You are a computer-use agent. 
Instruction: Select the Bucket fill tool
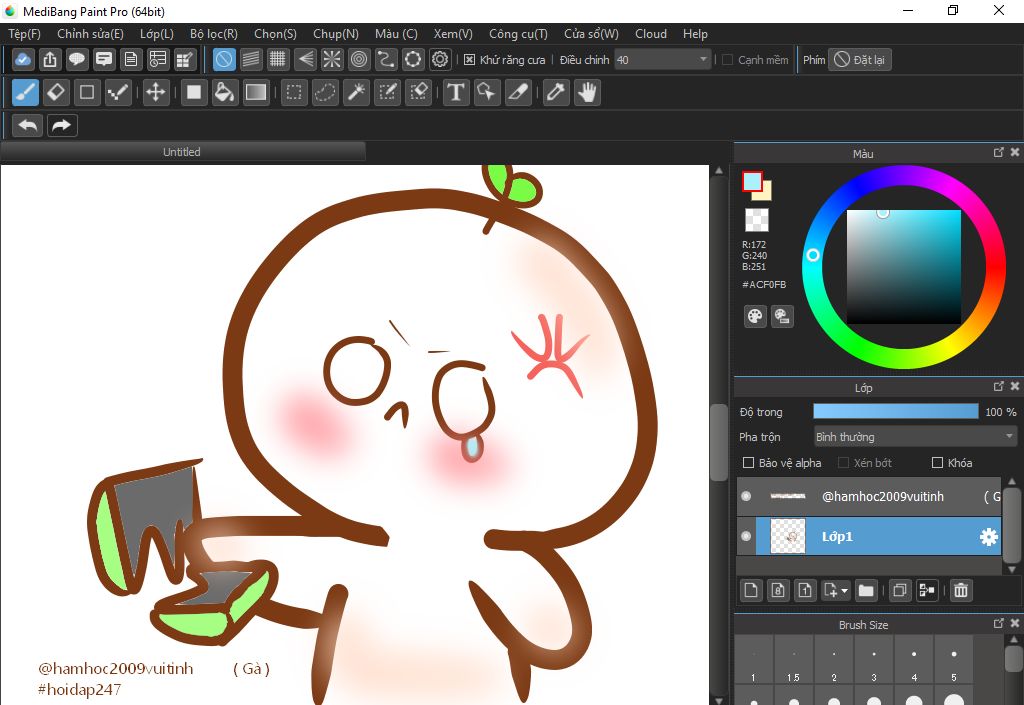pyautogui.click(x=224, y=92)
